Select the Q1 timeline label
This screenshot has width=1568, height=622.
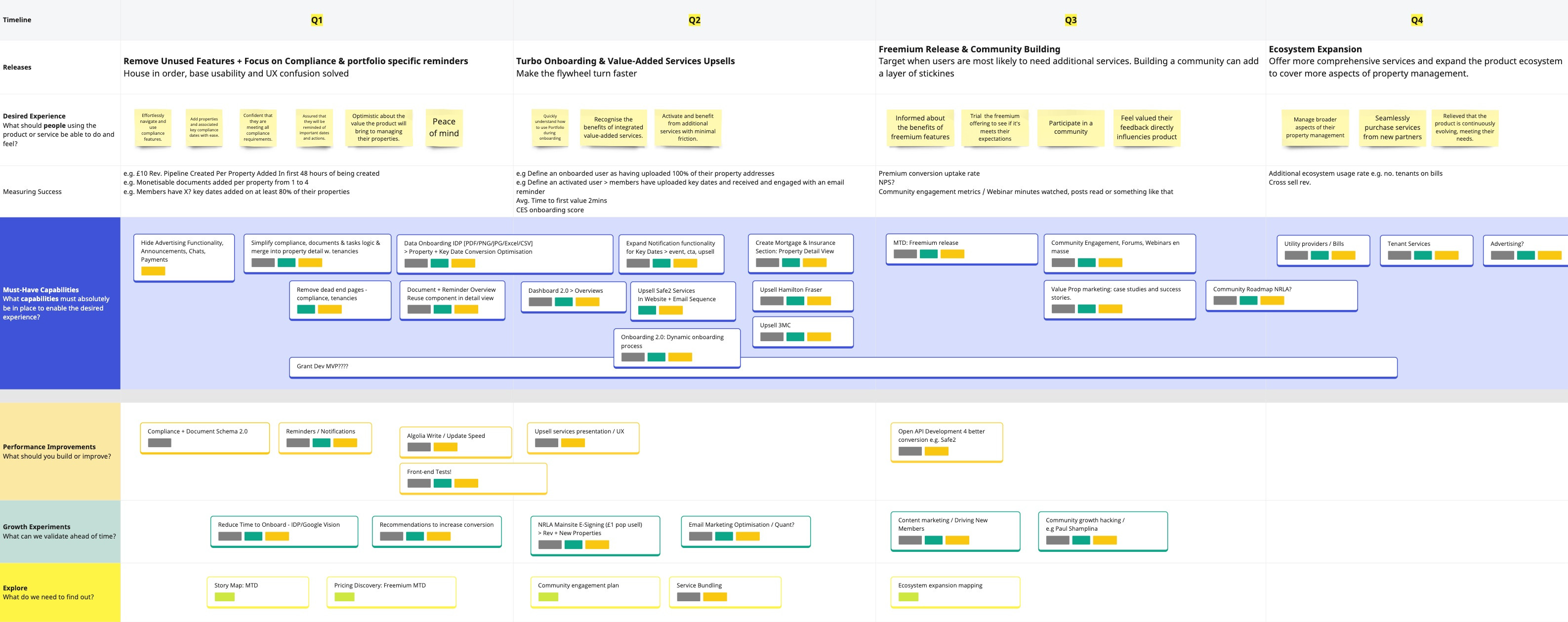(x=317, y=20)
